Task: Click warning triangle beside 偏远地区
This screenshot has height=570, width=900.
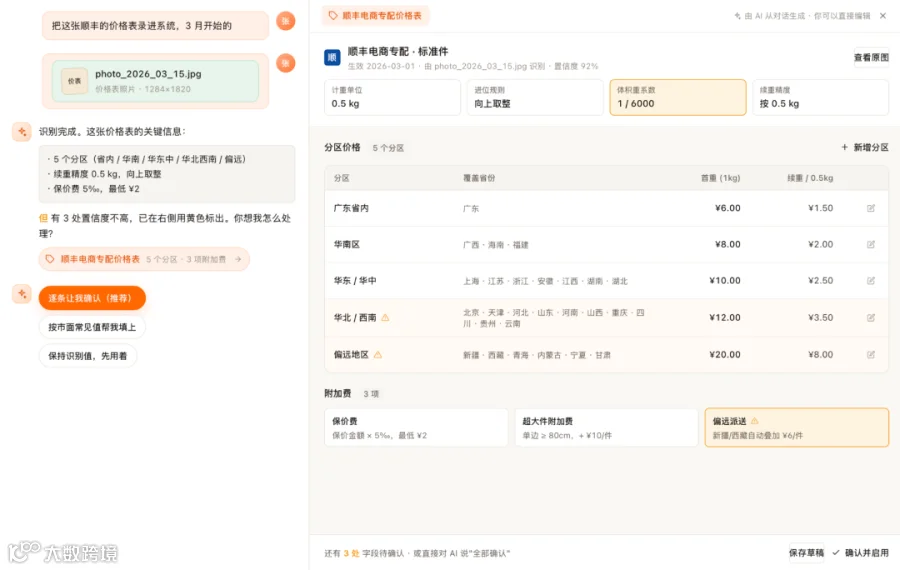Action: pos(378,355)
